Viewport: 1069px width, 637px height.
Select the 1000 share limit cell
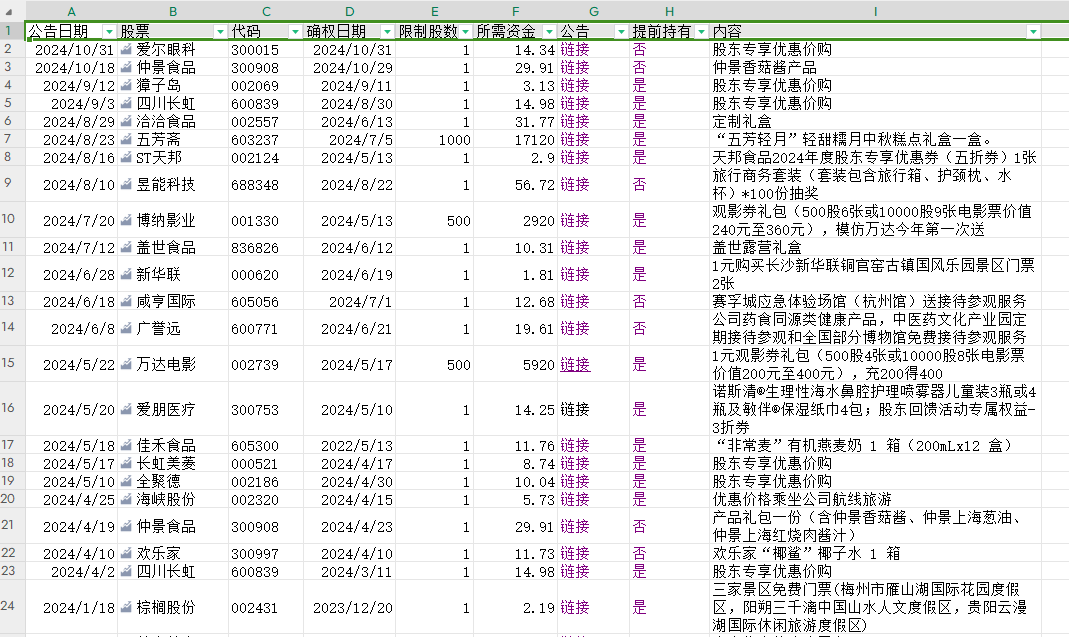[x=434, y=139]
